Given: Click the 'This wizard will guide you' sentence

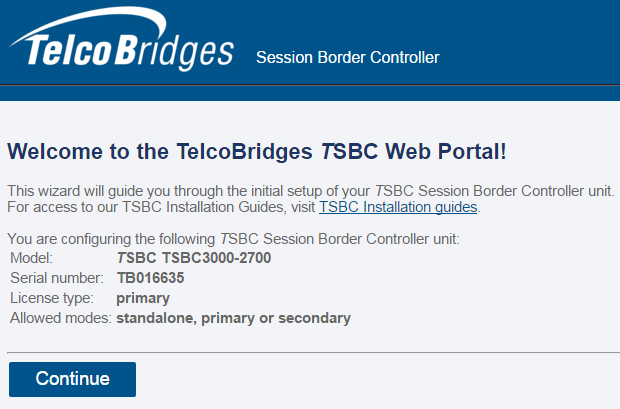Looking at the screenshot, I should point(310,190).
